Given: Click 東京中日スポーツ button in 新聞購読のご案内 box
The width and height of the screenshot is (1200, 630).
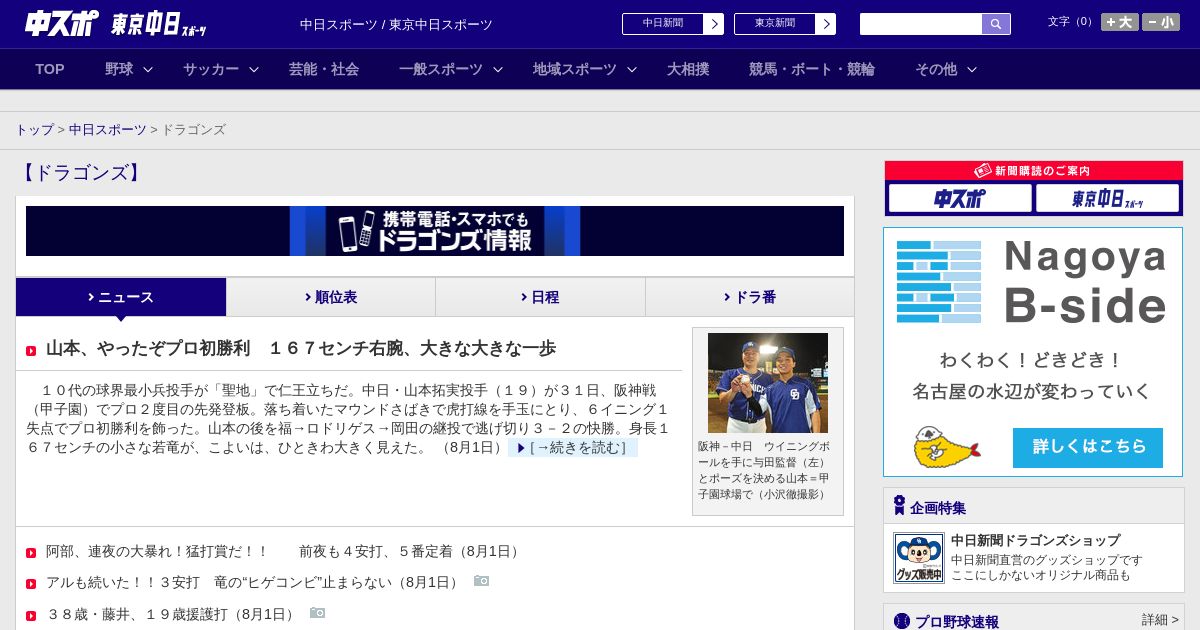Looking at the screenshot, I should pos(1107,198).
